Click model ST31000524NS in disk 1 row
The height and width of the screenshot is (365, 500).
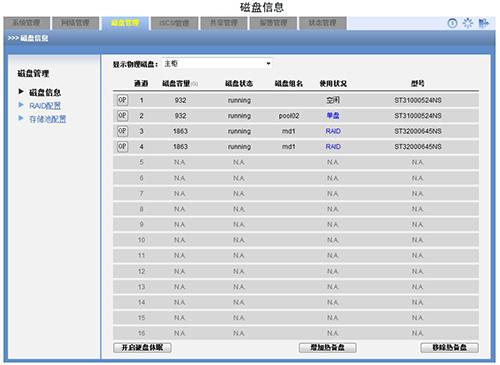[418, 100]
